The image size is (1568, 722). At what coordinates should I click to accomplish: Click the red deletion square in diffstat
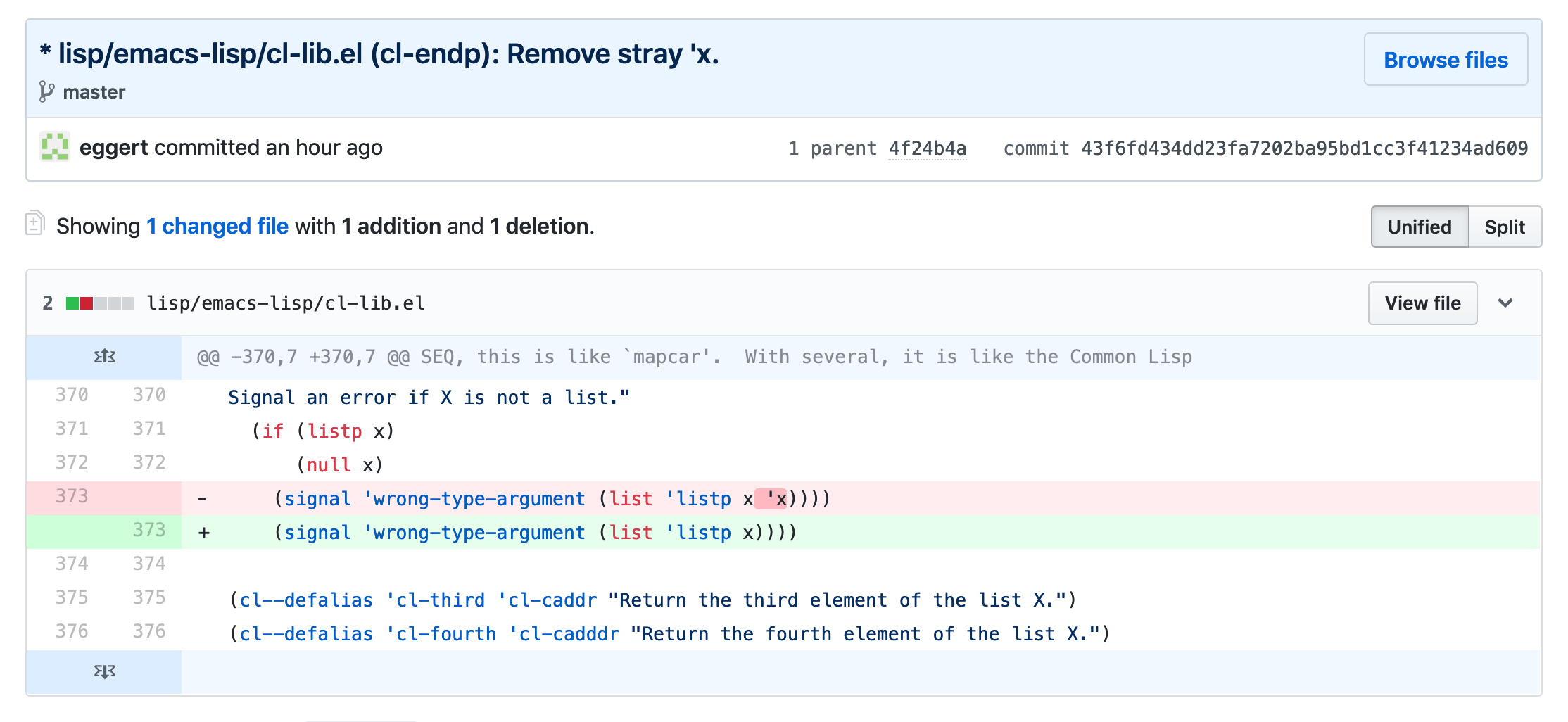point(87,303)
